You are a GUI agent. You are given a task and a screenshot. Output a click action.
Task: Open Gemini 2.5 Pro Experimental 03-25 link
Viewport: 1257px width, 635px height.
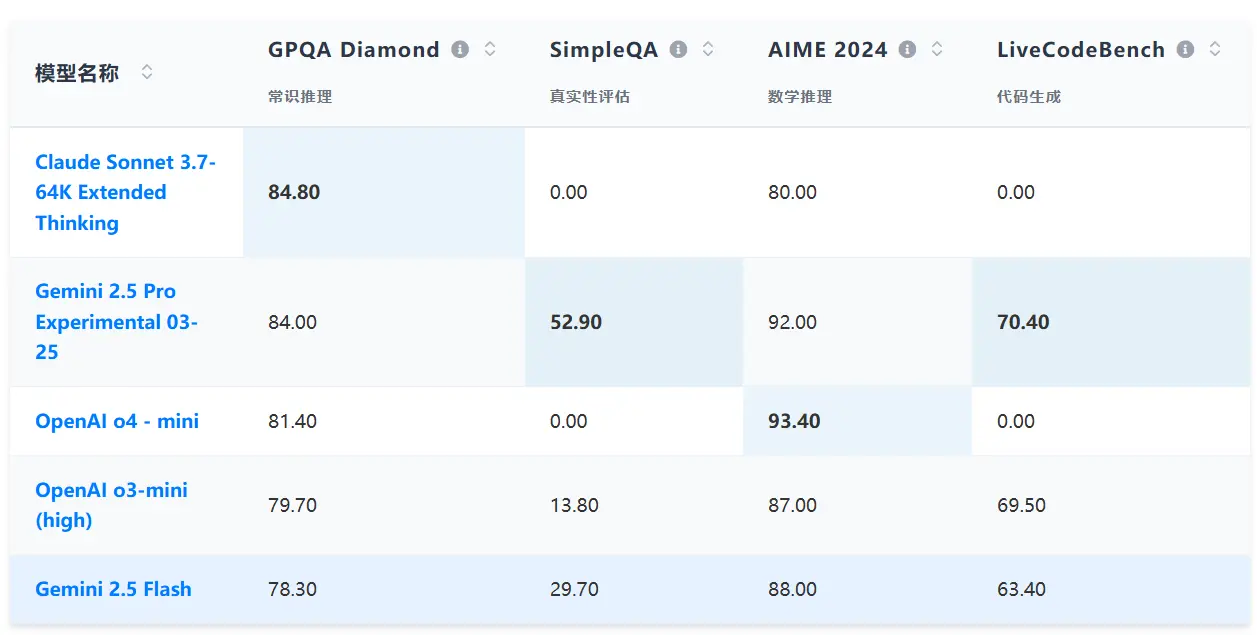[116, 322]
